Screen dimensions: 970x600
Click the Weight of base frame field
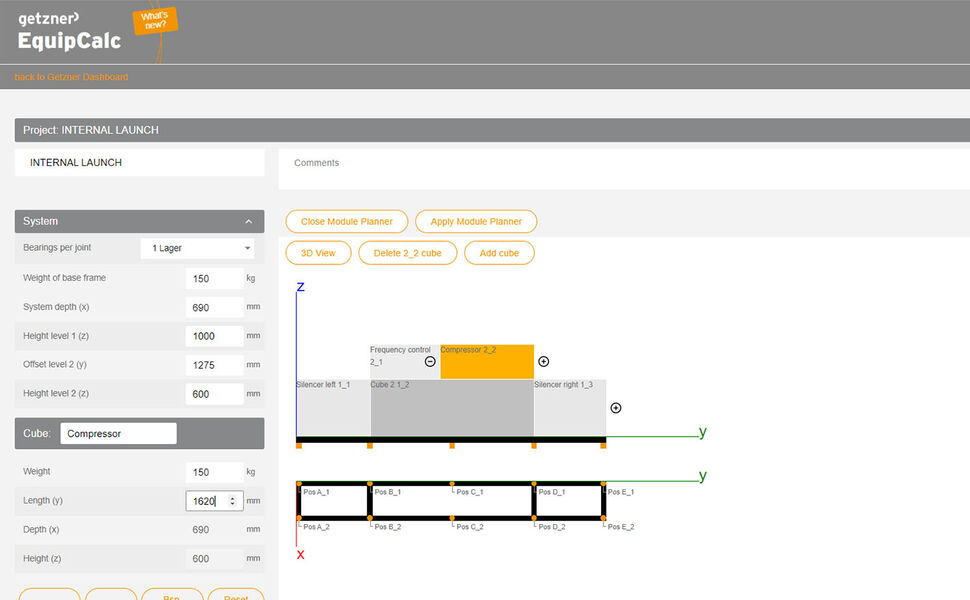click(214, 279)
